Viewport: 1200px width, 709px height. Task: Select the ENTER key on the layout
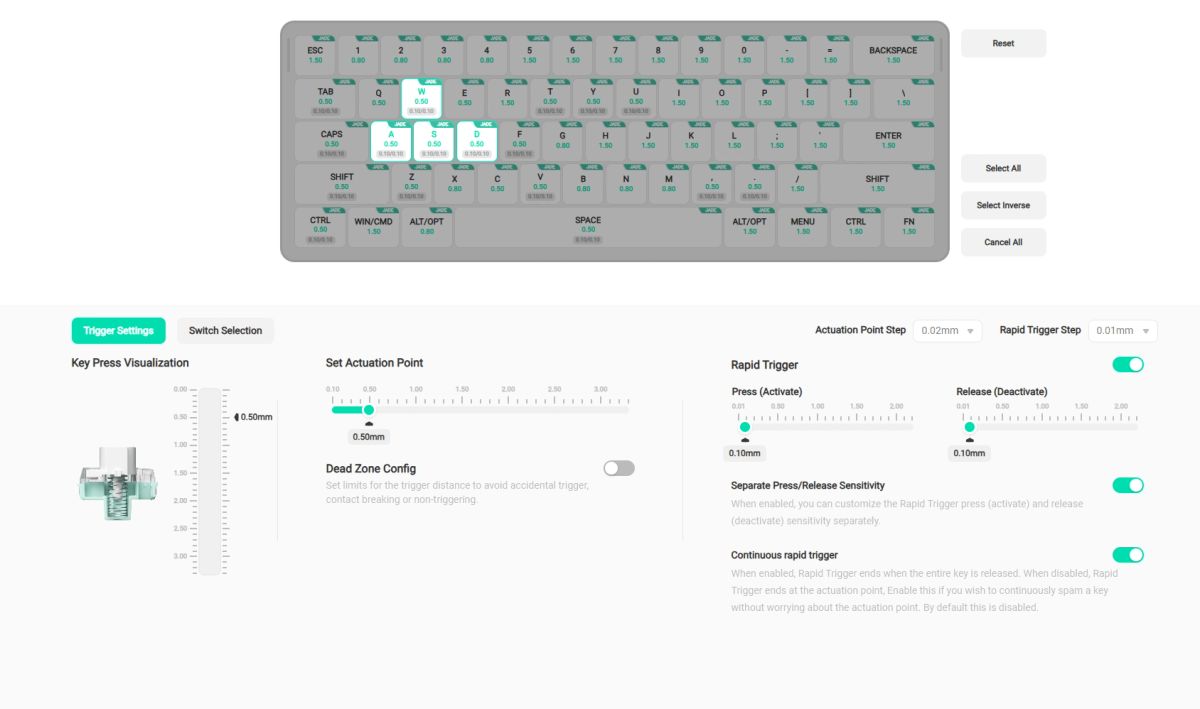click(888, 141)
